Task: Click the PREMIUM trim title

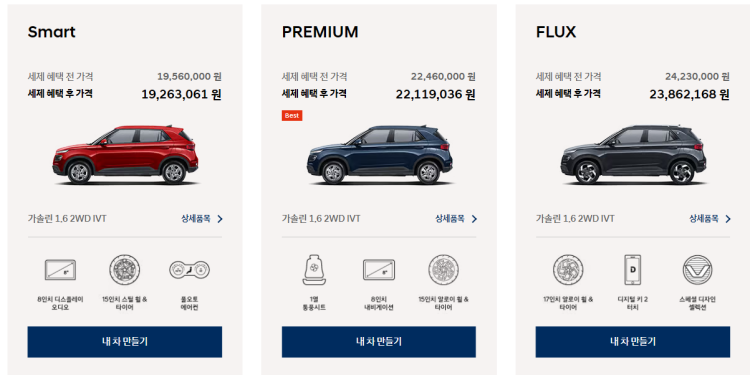Action: point(320,32)
